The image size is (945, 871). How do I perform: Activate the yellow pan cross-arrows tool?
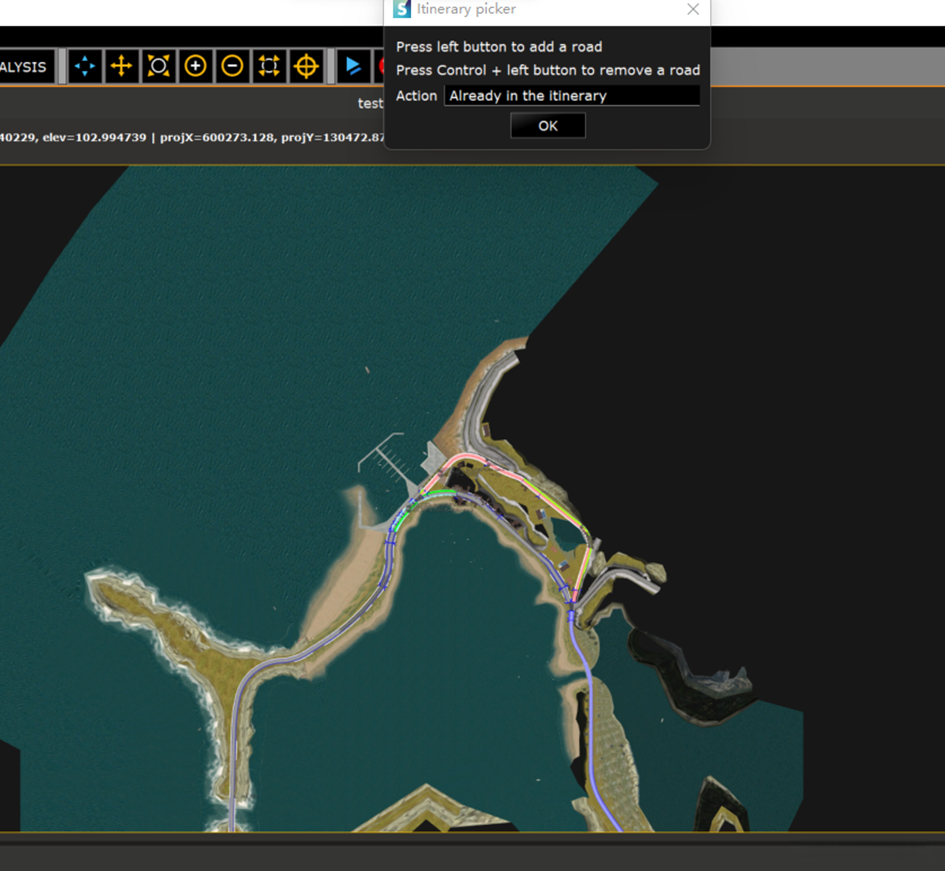click(121, 67)
